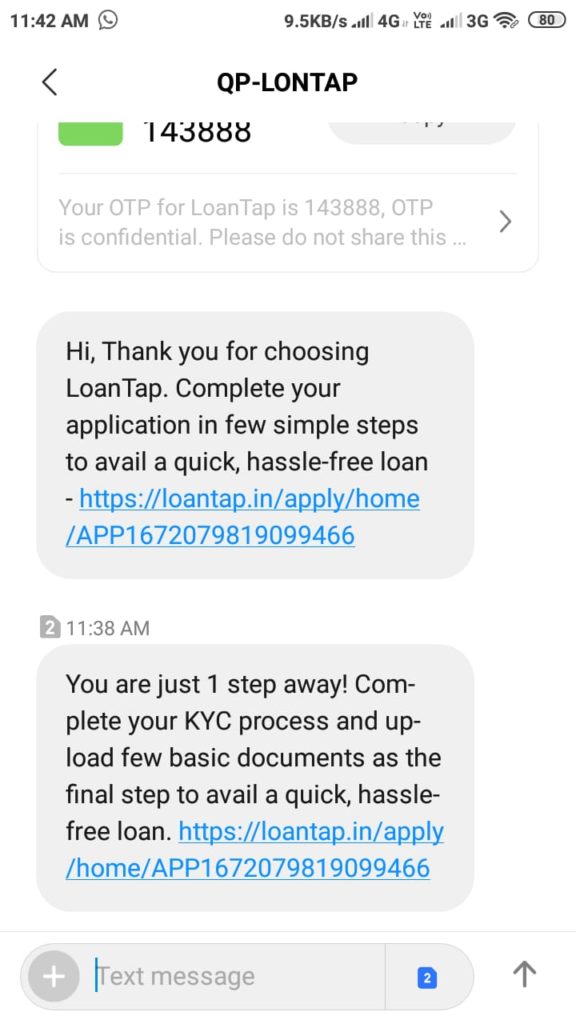The image size is (576, 1024).
Task: Tap the QP-LONTAP conversation title
Action: (287, 82)
